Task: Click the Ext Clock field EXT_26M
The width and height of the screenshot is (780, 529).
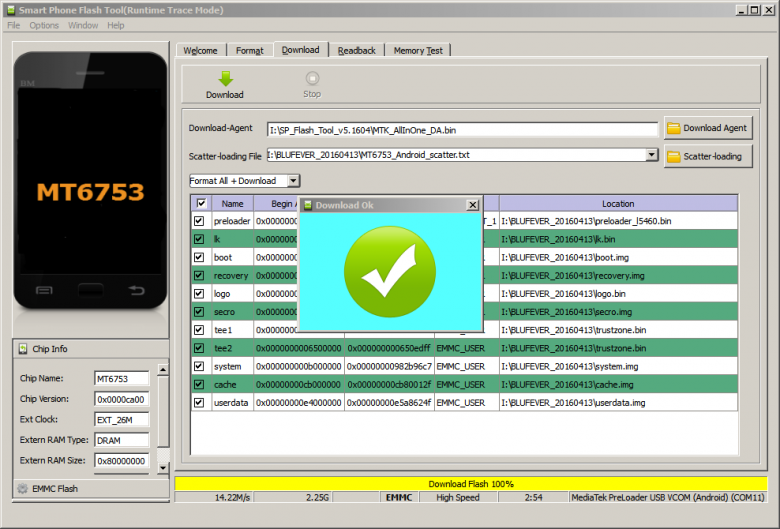Action: (121, 420)
